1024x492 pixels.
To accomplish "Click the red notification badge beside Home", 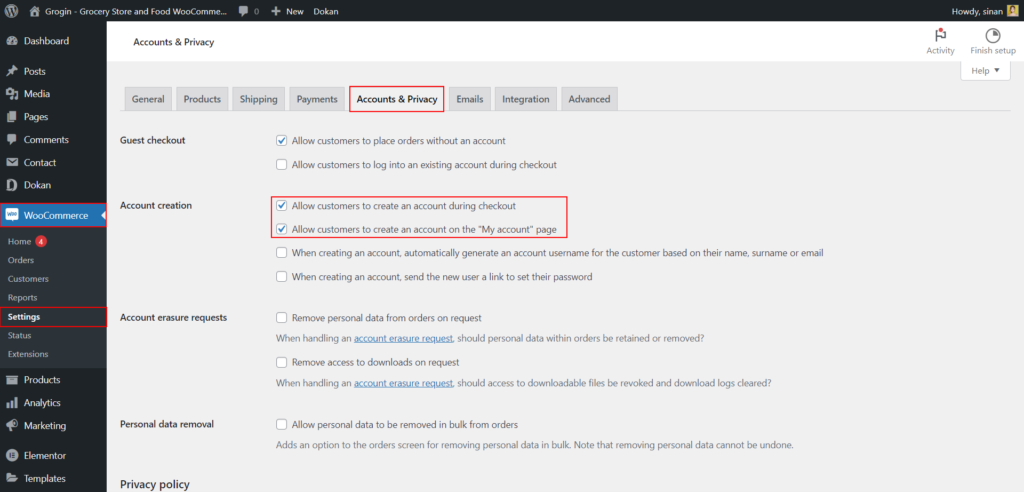I will [40, 242].
